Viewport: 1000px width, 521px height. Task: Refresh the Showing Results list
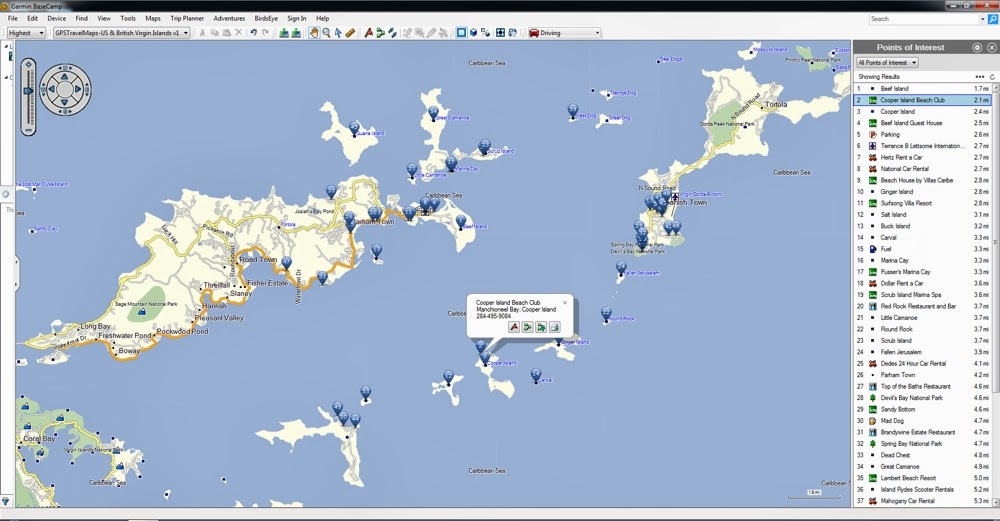pos(992,77)
